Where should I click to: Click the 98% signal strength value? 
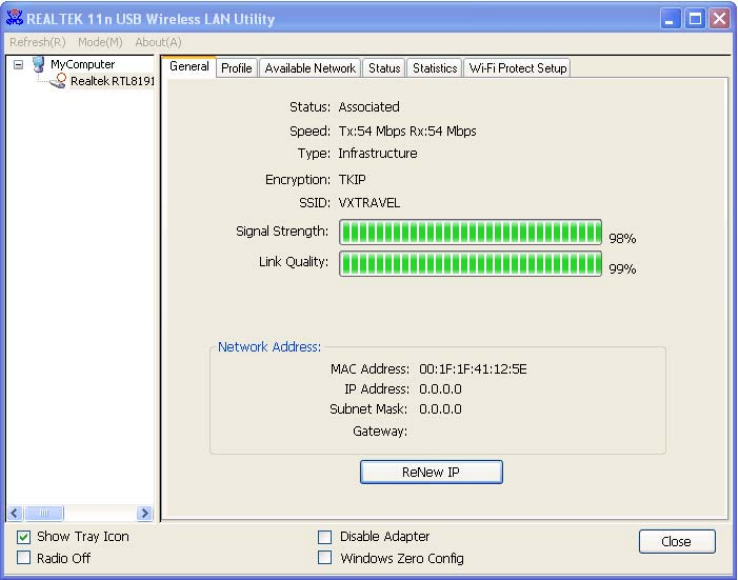[622, 238]
